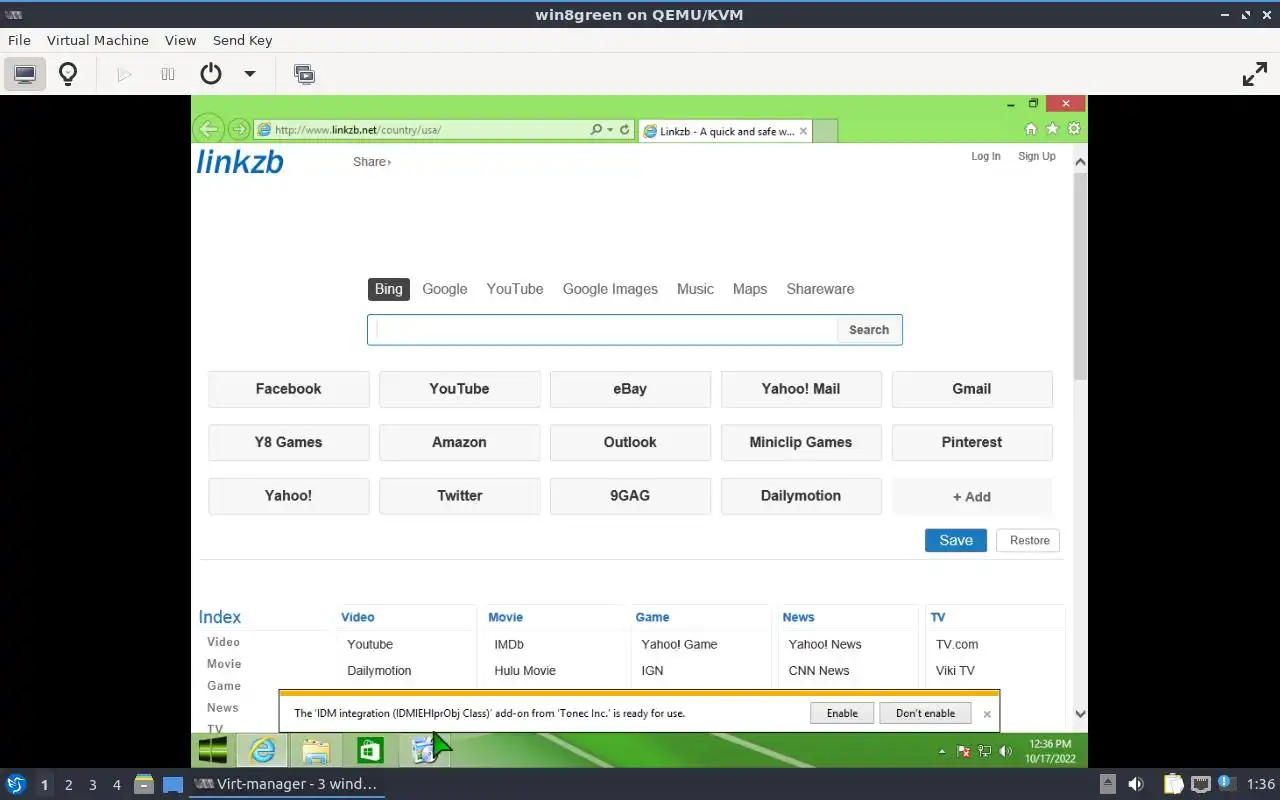Screen dimensions: 1280x800
Task: Open the View menu
Action: [x=180, y=40]
